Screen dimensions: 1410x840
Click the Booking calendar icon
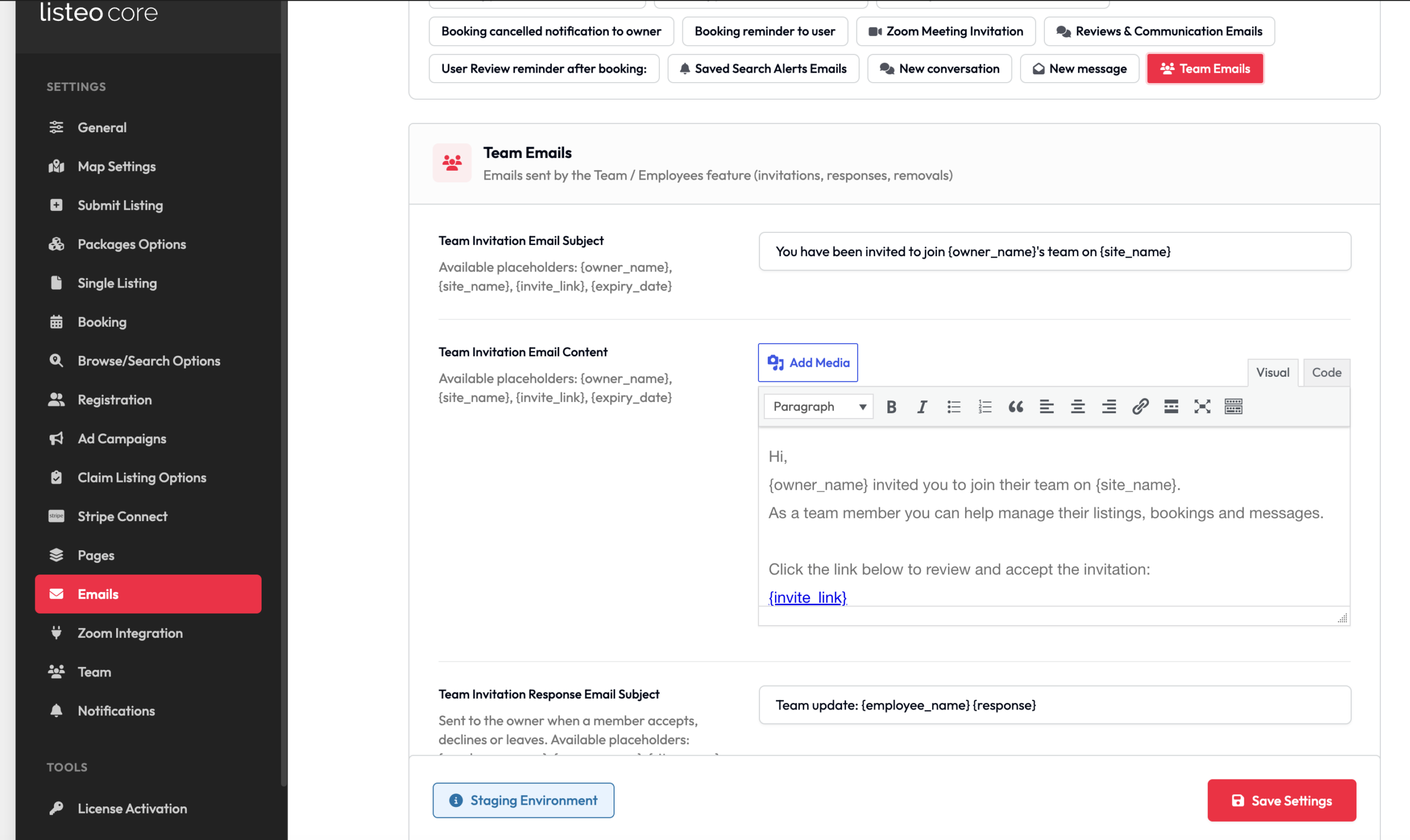coord(56,322)
